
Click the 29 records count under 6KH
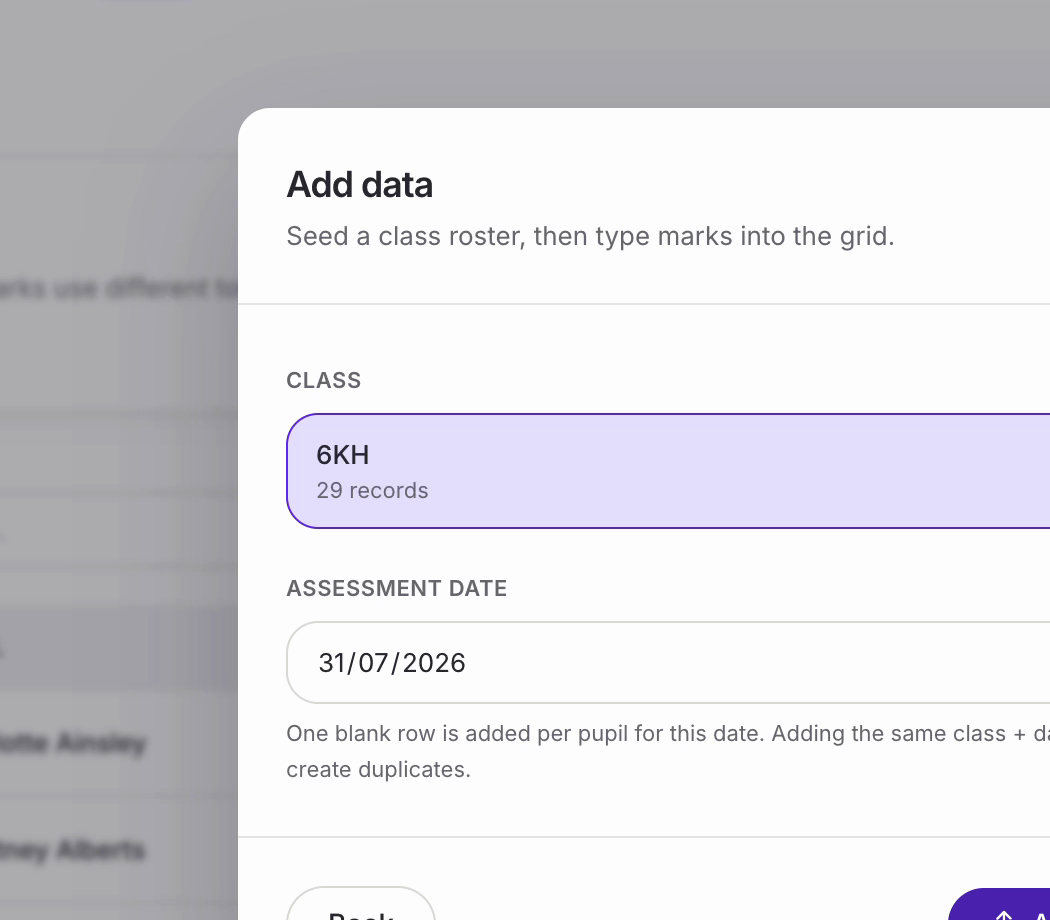[372, 490]
